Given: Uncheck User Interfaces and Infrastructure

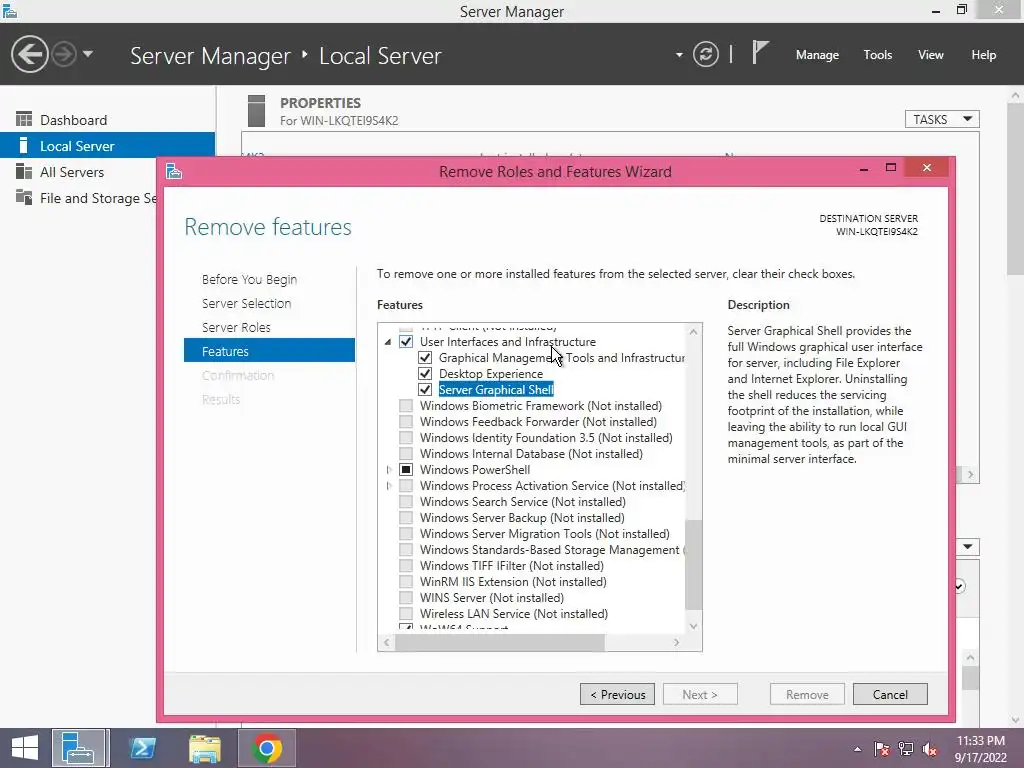Looking at the screenshot, I should point(406,342).
